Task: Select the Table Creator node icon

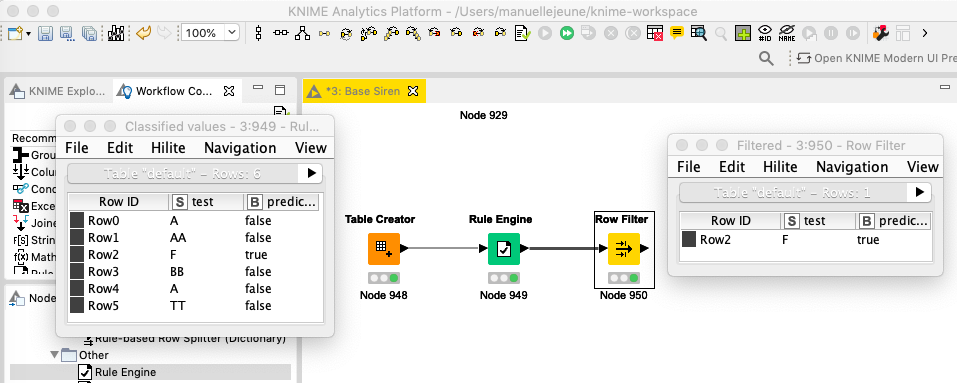Action: [384, 249]
